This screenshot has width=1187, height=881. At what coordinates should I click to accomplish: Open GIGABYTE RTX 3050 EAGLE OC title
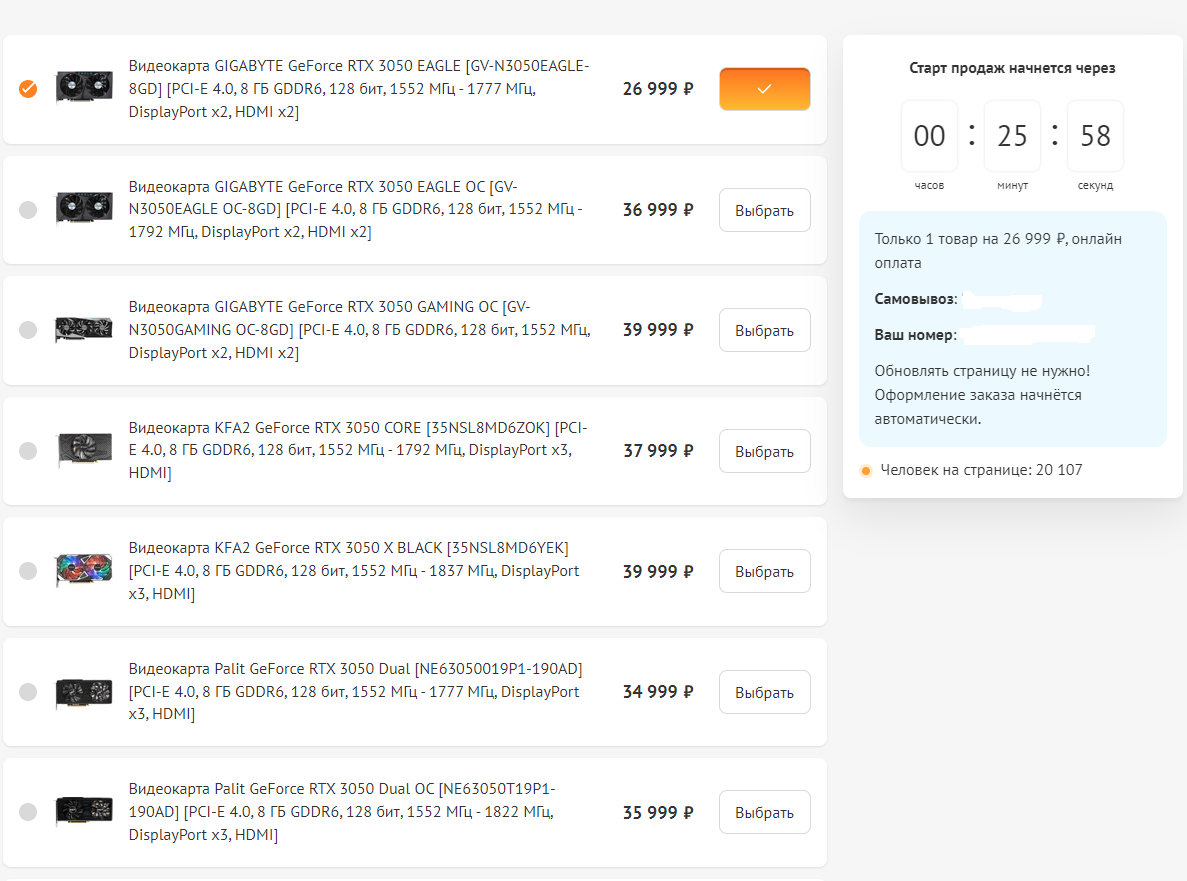[355, 210]
